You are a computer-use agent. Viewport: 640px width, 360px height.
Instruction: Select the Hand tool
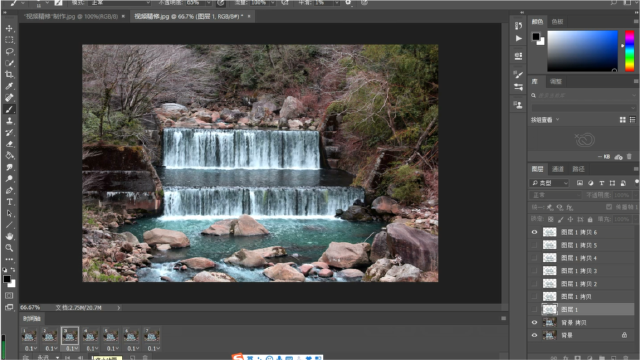(9, 236)
